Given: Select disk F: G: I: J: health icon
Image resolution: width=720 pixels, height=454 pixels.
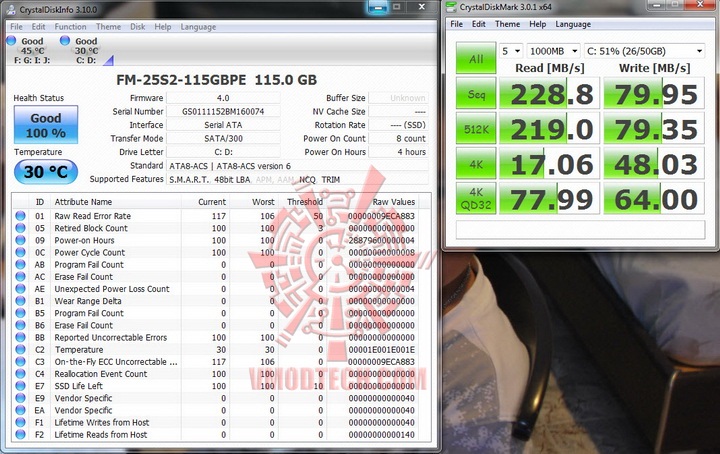Looking at the screenshot, I should click(11, 40).
